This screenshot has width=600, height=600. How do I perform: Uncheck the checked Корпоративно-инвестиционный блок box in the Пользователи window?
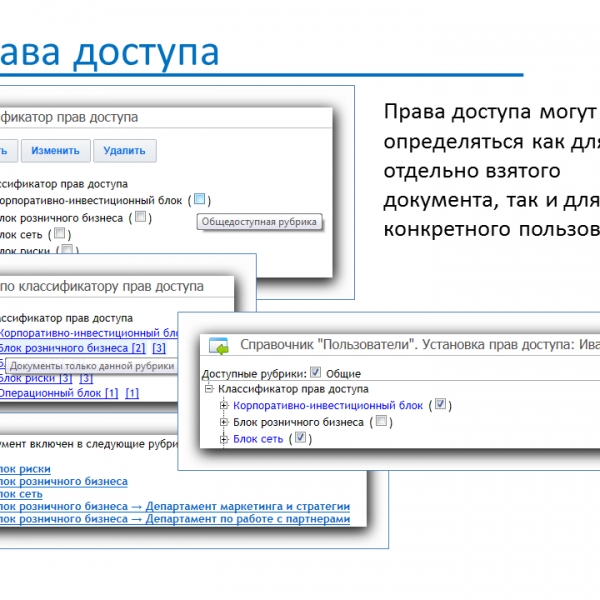coord(441,405)
